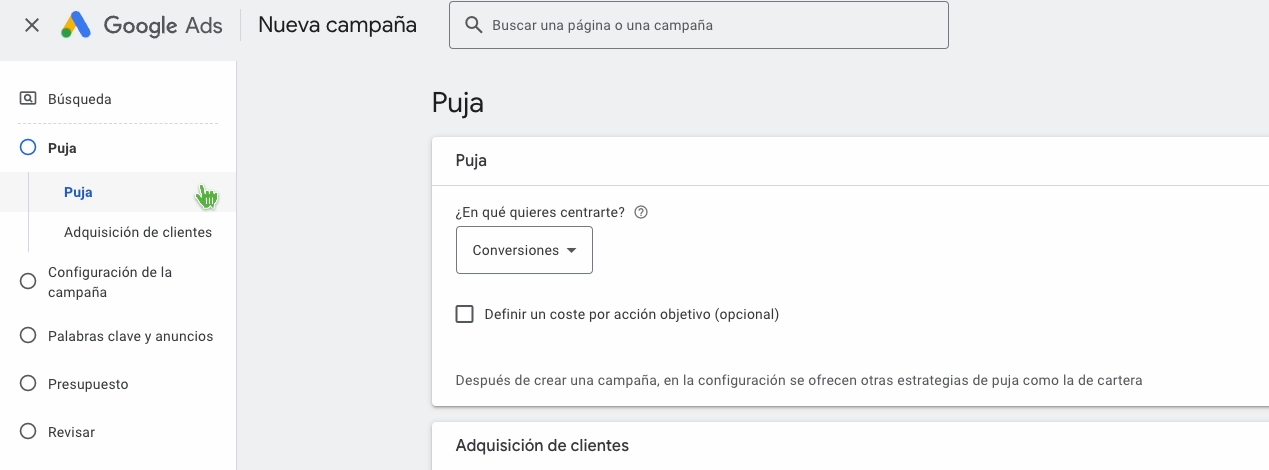Click the arrow on the Conversiones dropdown

click(572, 250)
